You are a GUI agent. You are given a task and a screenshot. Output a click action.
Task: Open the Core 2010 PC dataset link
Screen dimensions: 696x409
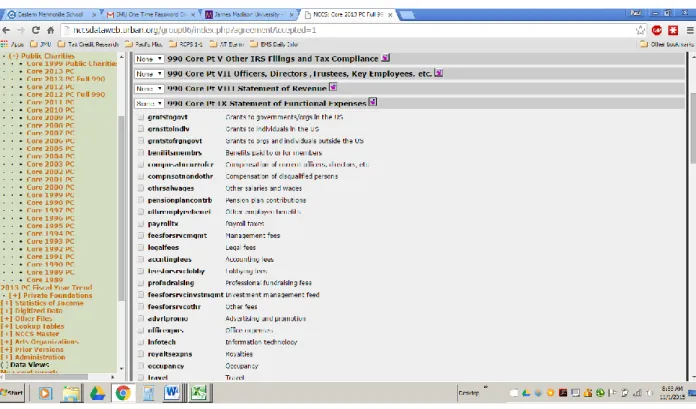coord(50,110)
